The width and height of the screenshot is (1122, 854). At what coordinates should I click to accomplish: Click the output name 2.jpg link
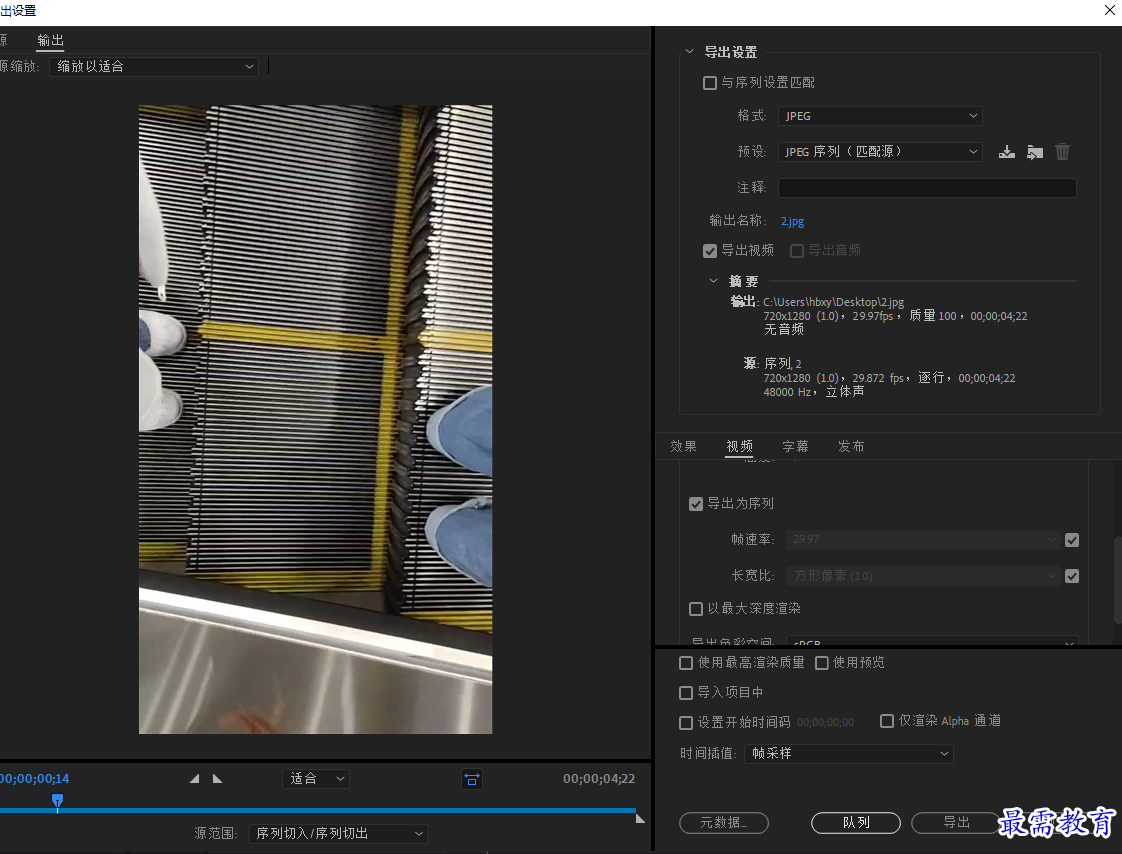click(792, 221)
